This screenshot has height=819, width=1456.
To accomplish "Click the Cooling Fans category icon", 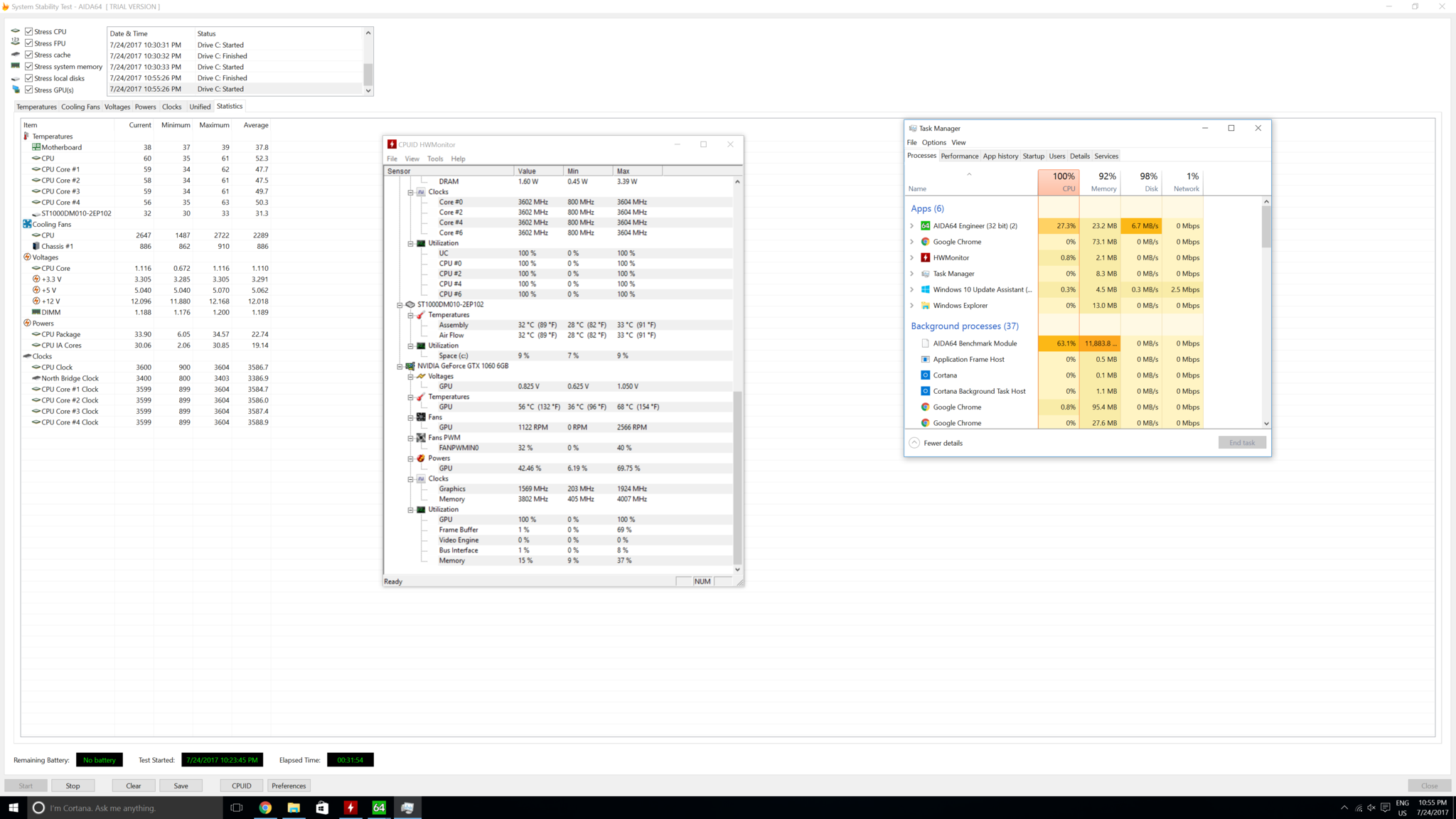I will 27,224.
